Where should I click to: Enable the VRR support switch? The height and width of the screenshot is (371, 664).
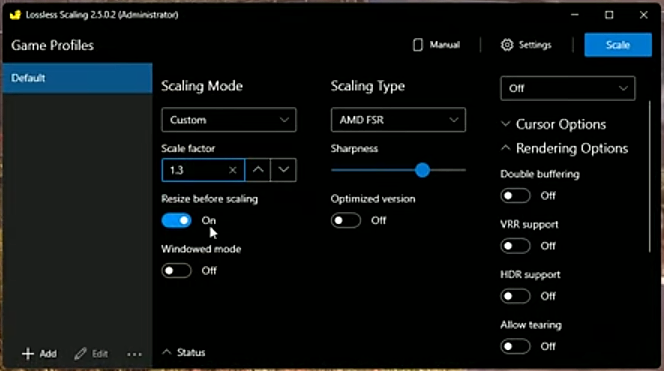515,246
